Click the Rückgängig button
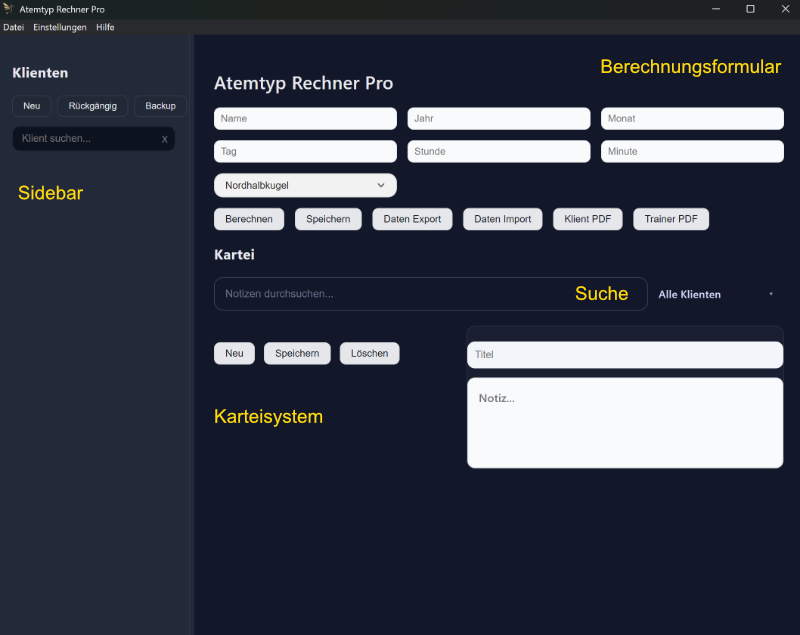The width and height of the screenshot is (800, 635). (93, 106)
